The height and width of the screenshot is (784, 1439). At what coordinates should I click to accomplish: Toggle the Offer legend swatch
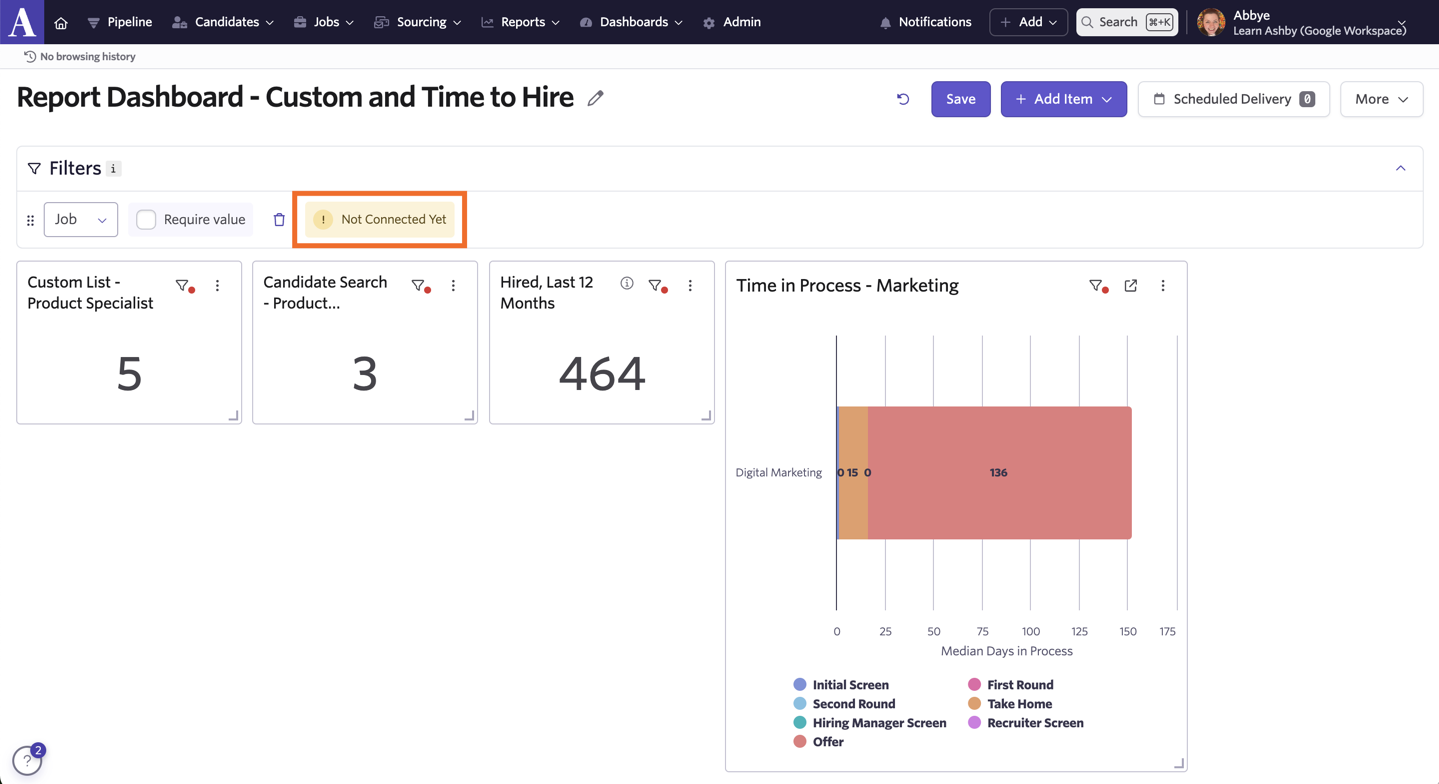tap(800, 742)
